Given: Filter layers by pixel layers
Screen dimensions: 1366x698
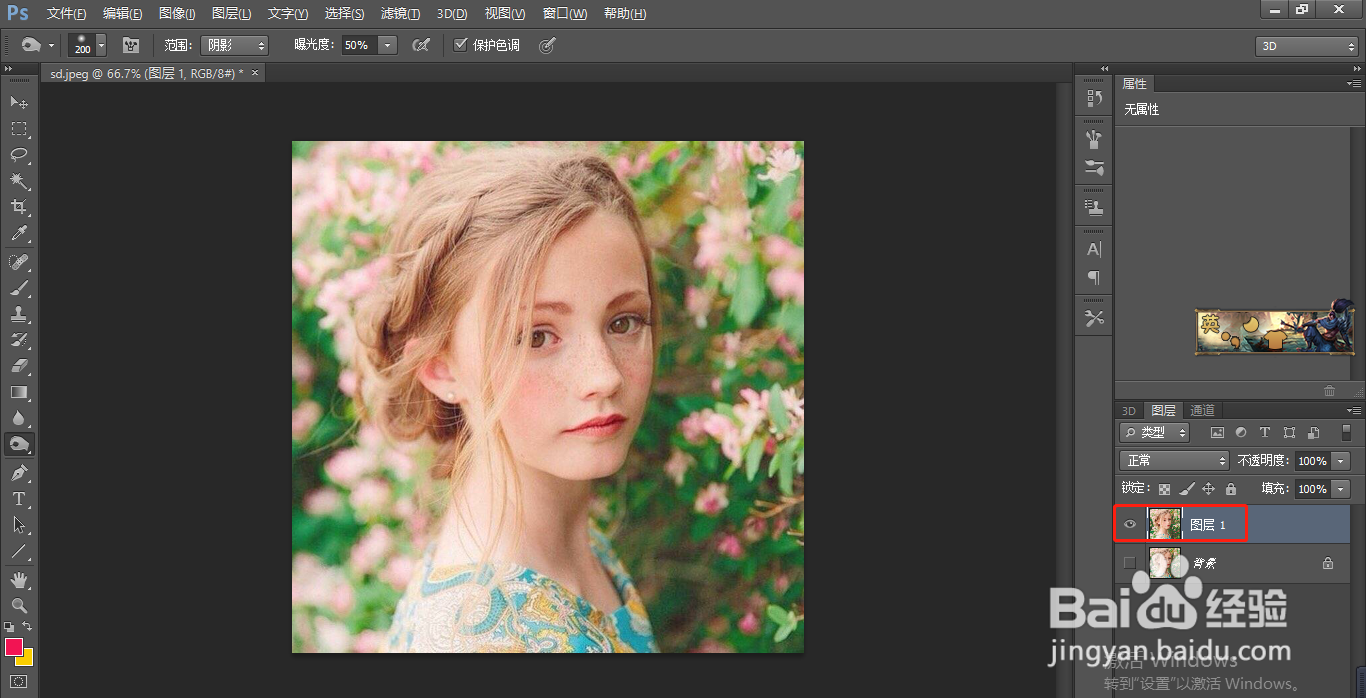Looking at the screenshot, I should (x=1217, y=433).
